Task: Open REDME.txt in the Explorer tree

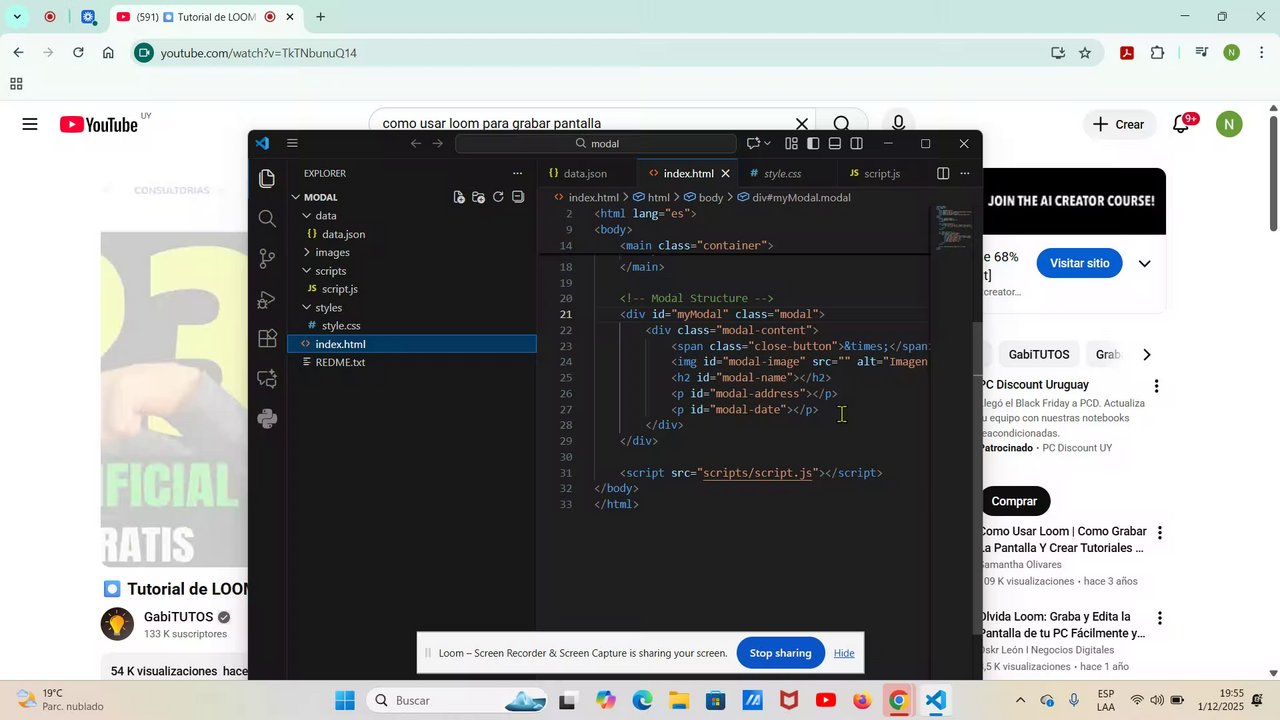Action: click(x=340, y=362)
